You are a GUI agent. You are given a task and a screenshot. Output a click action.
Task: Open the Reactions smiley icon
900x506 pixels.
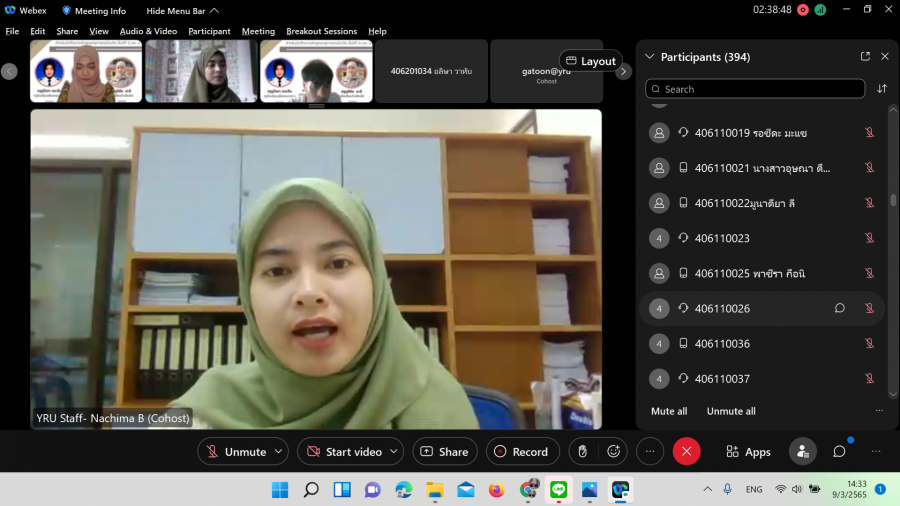tap(614, 451)
